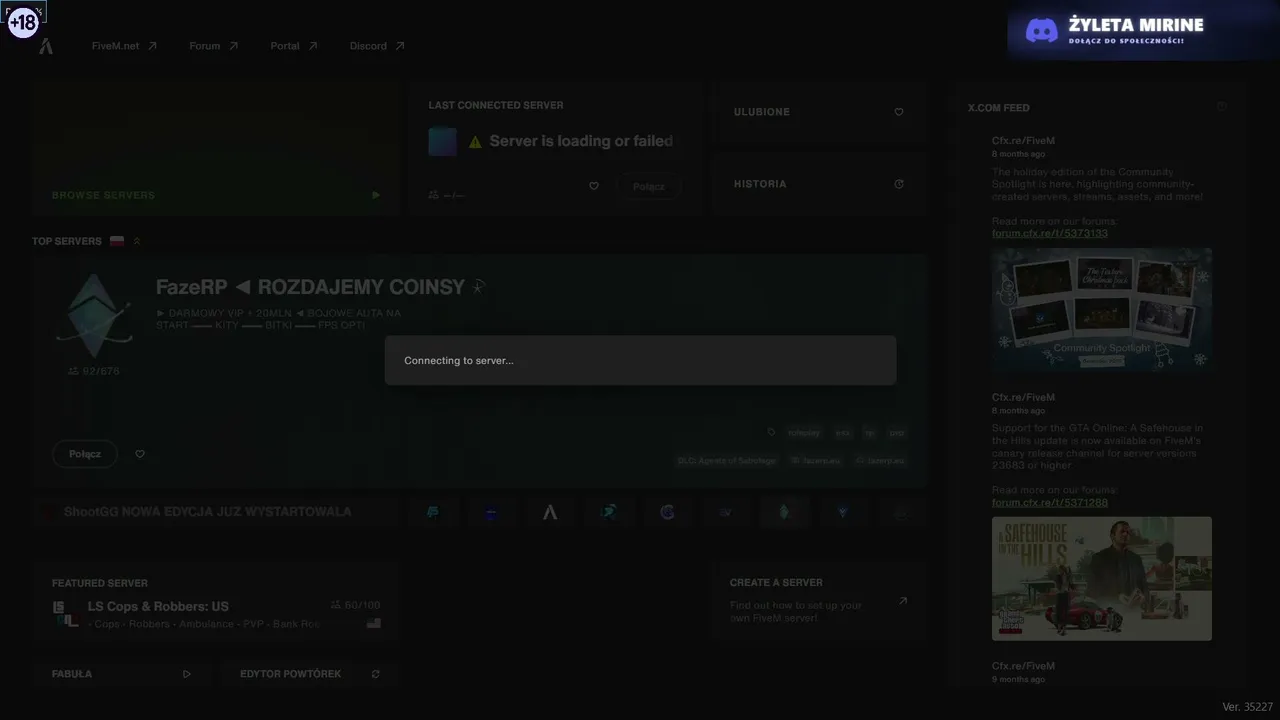Click the heart icon on Ulubione
The image size is (1280, 720).
pos(899,112)
